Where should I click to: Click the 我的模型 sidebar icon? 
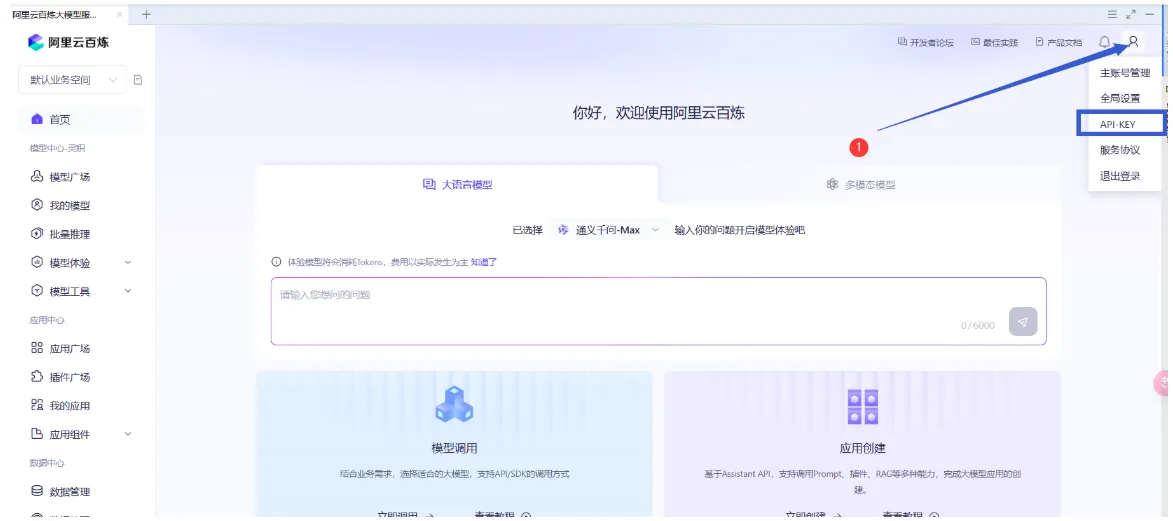coord(37,205)
